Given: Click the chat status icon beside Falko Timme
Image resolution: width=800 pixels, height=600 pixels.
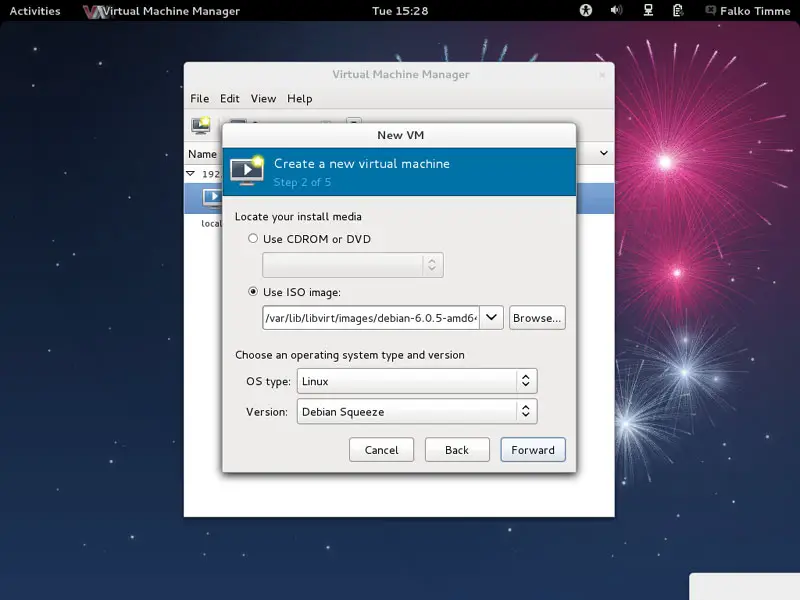Looking at the screenshot, I should [x=710, y=11].
